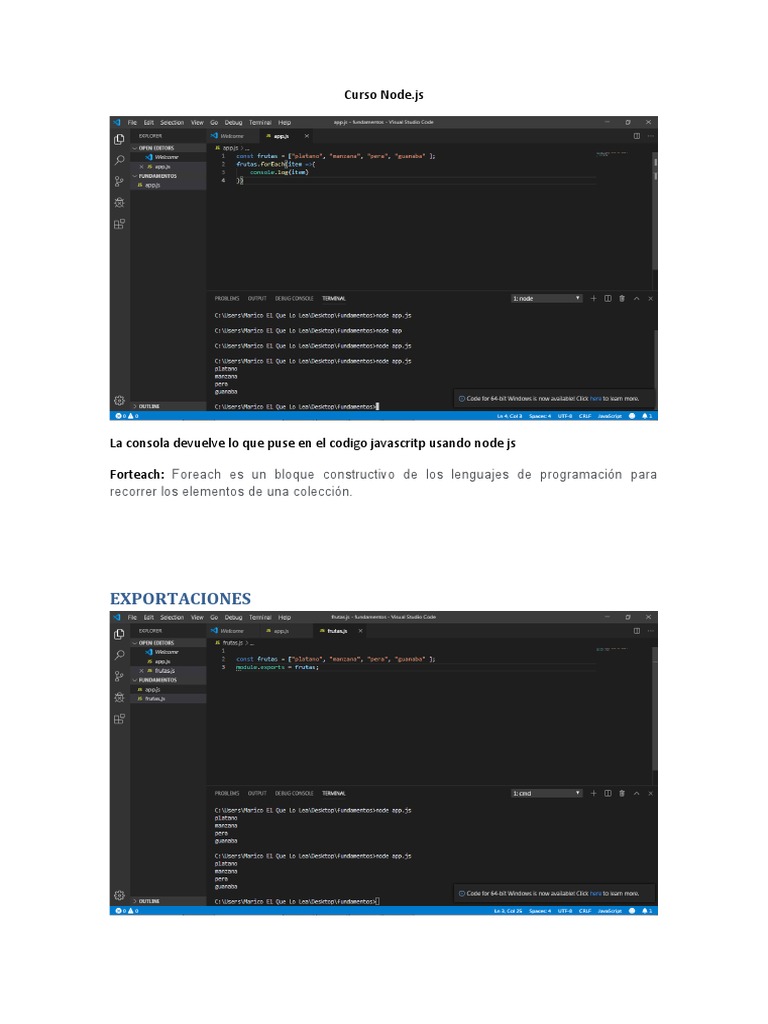Add new terminal in the 1: node panel
768x1024 pixels.
click(594, 298)
